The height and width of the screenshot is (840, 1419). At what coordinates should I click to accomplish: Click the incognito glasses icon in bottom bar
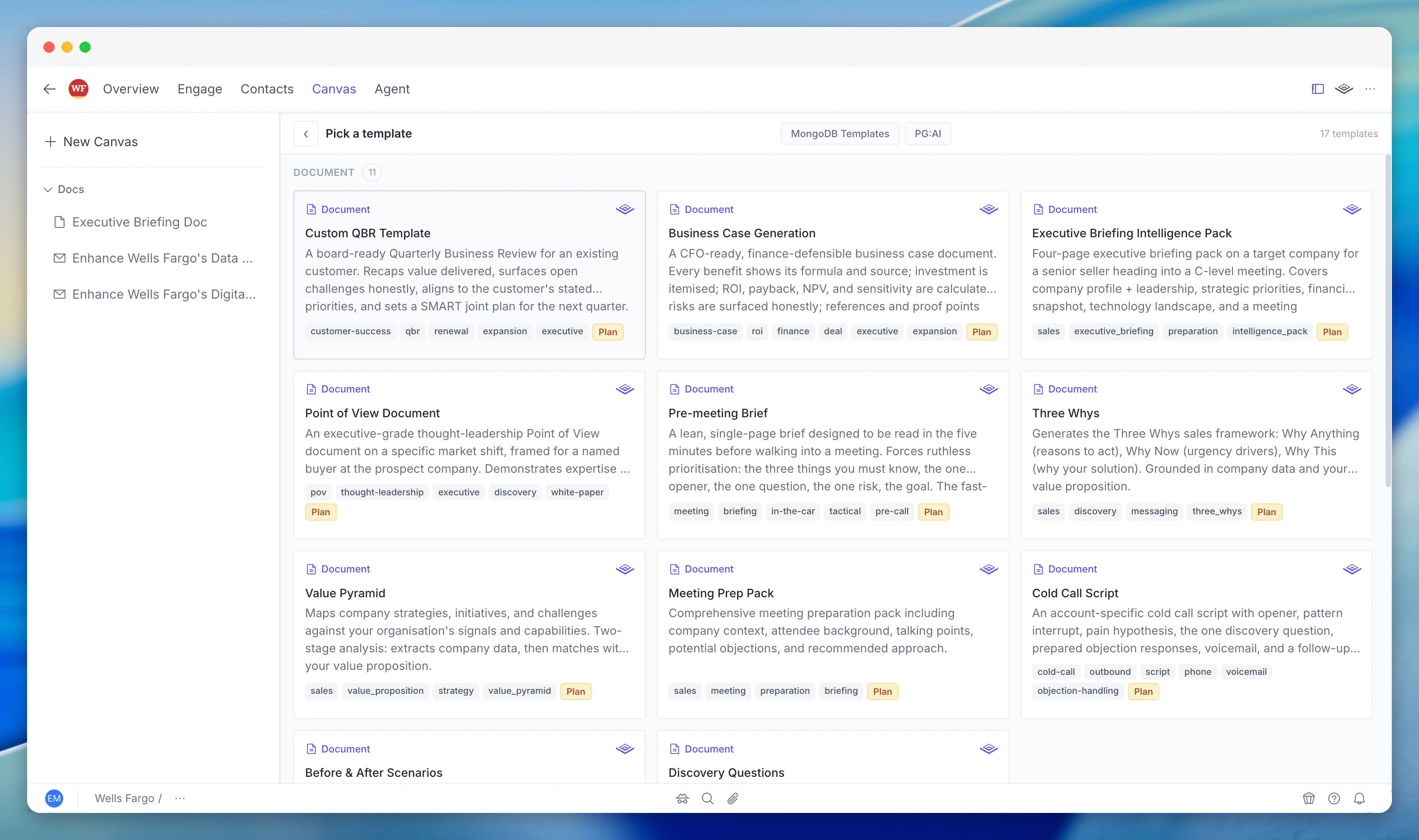pos(682,798)
